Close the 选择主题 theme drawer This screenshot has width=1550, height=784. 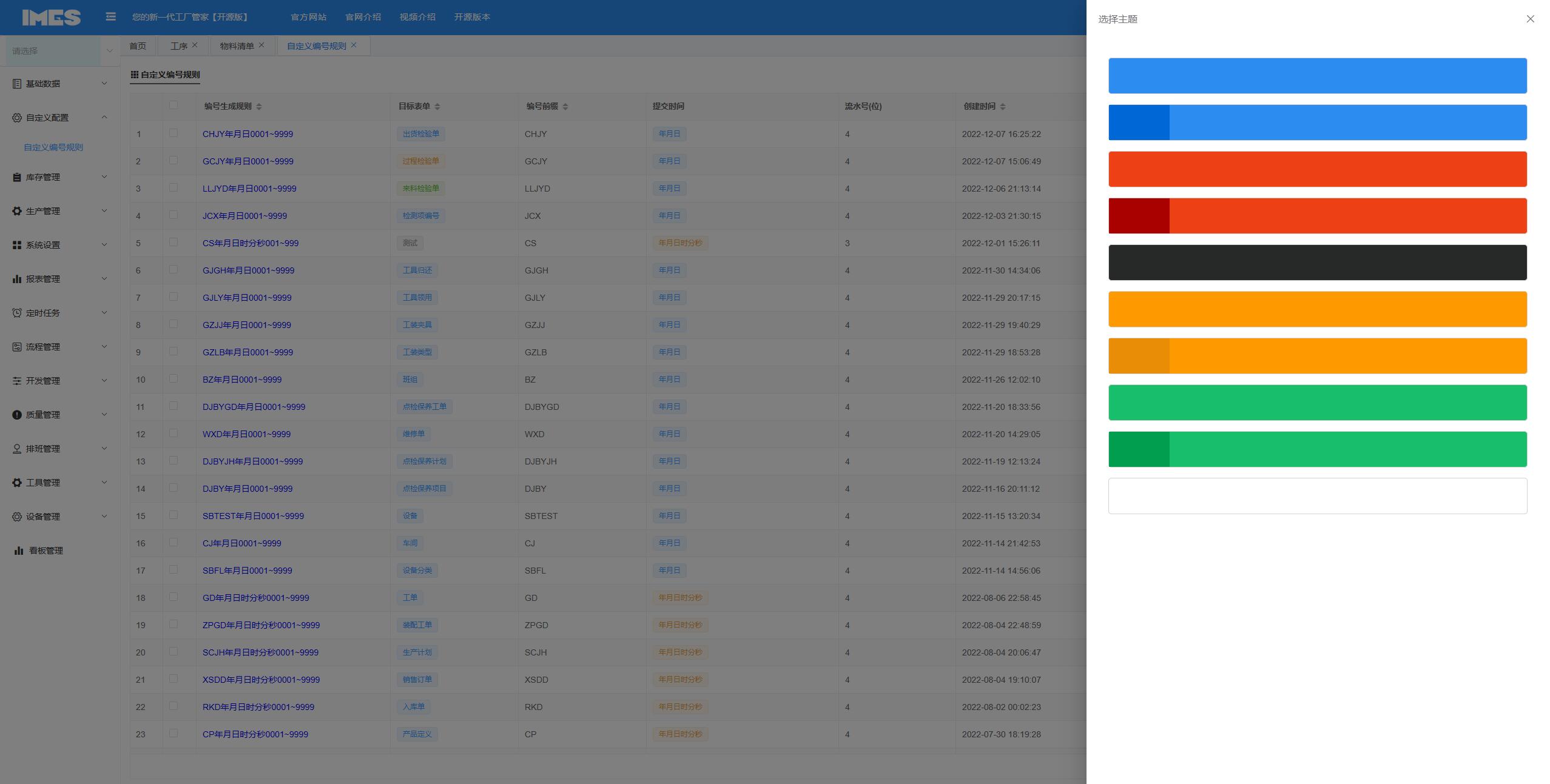tap(1530, 19)
